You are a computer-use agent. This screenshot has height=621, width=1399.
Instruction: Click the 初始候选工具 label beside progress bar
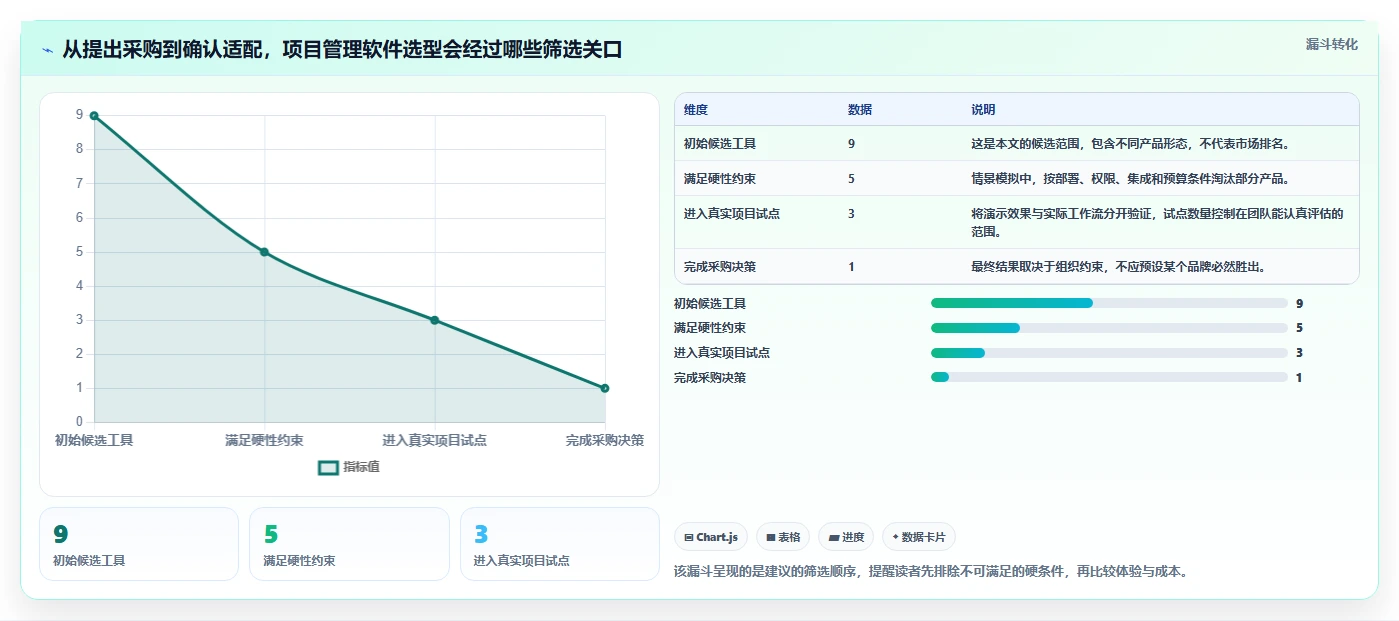tap(710, 304)
